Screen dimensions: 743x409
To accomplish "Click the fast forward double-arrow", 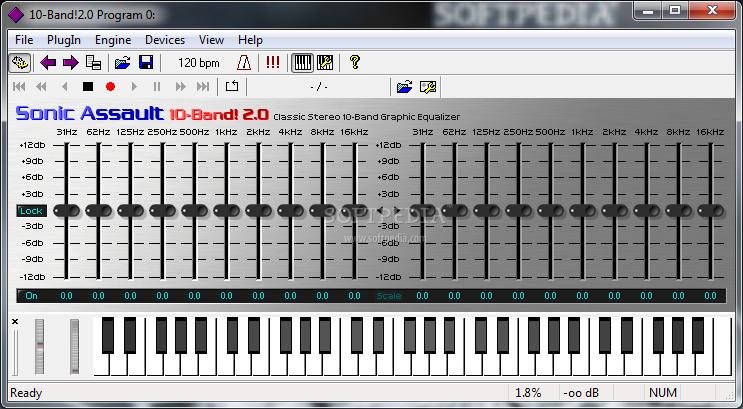I will [181, 87].
